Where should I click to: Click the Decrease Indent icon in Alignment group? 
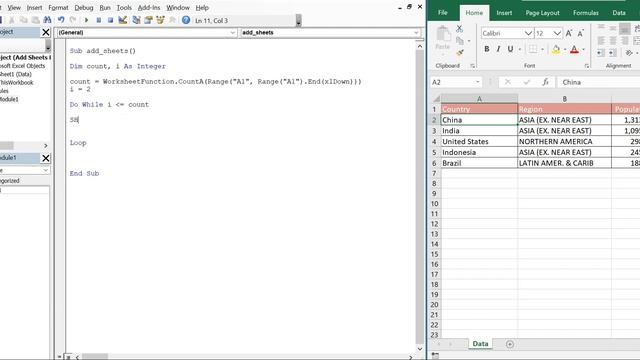pos(600,53)
